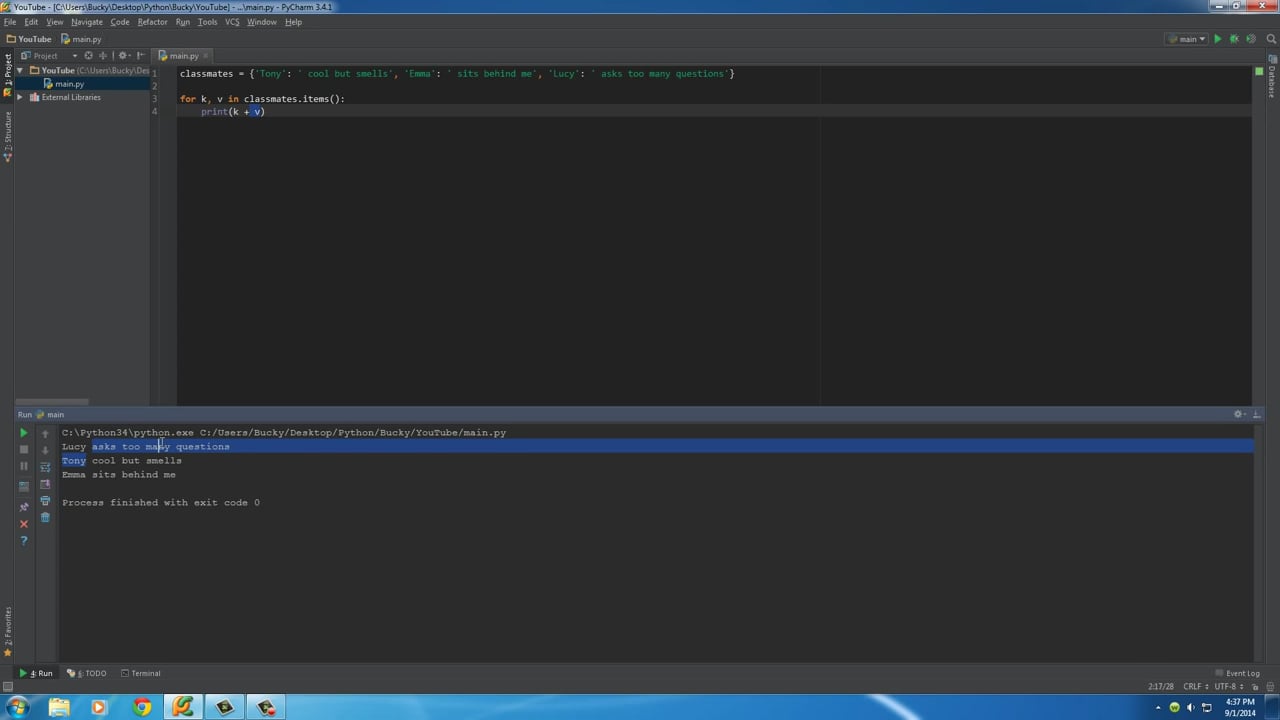Move down stack trace arrow
This screenshot has height=720, width=1280.
[45, 450]
